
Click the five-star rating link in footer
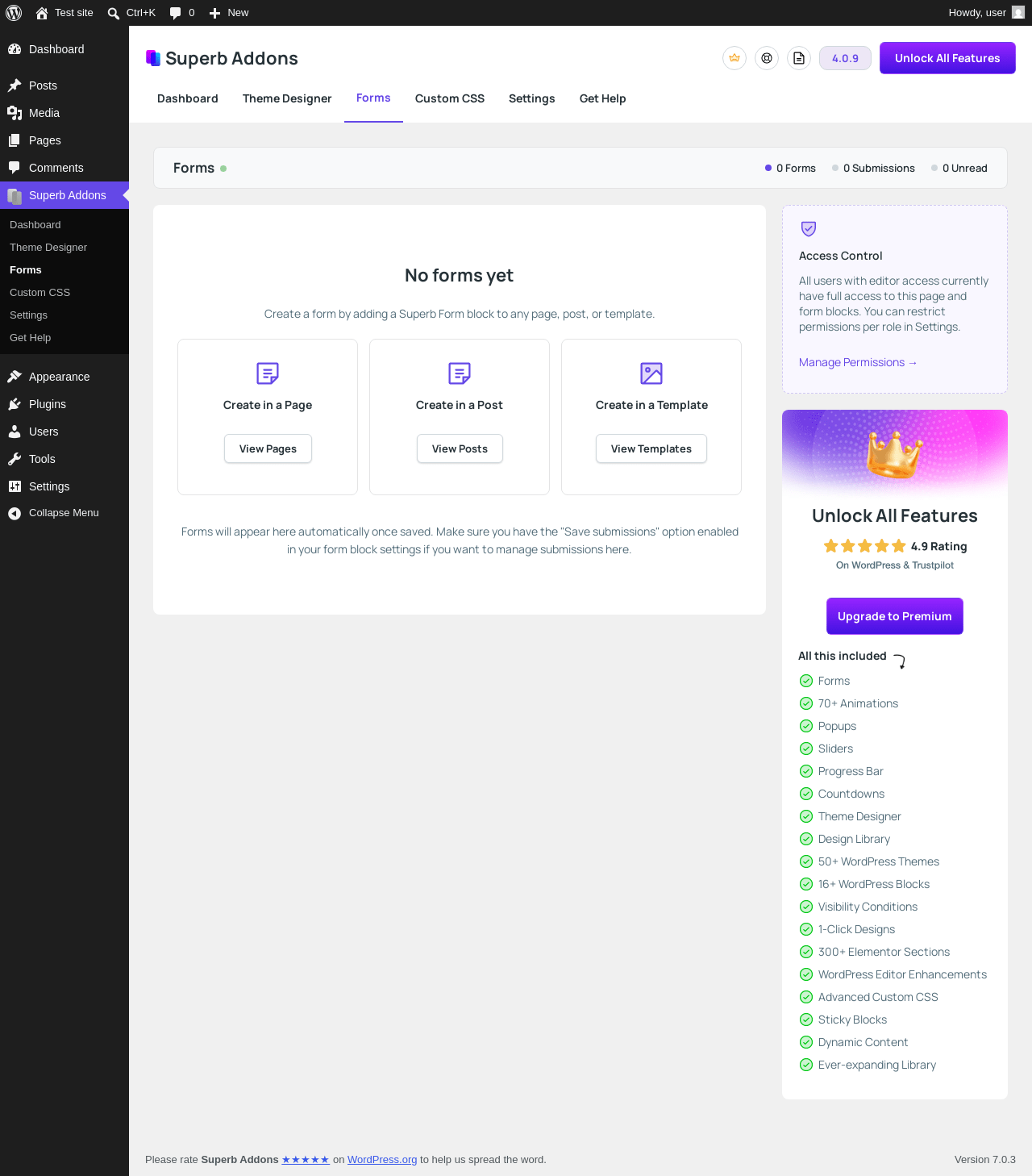tap(306, 1160)
